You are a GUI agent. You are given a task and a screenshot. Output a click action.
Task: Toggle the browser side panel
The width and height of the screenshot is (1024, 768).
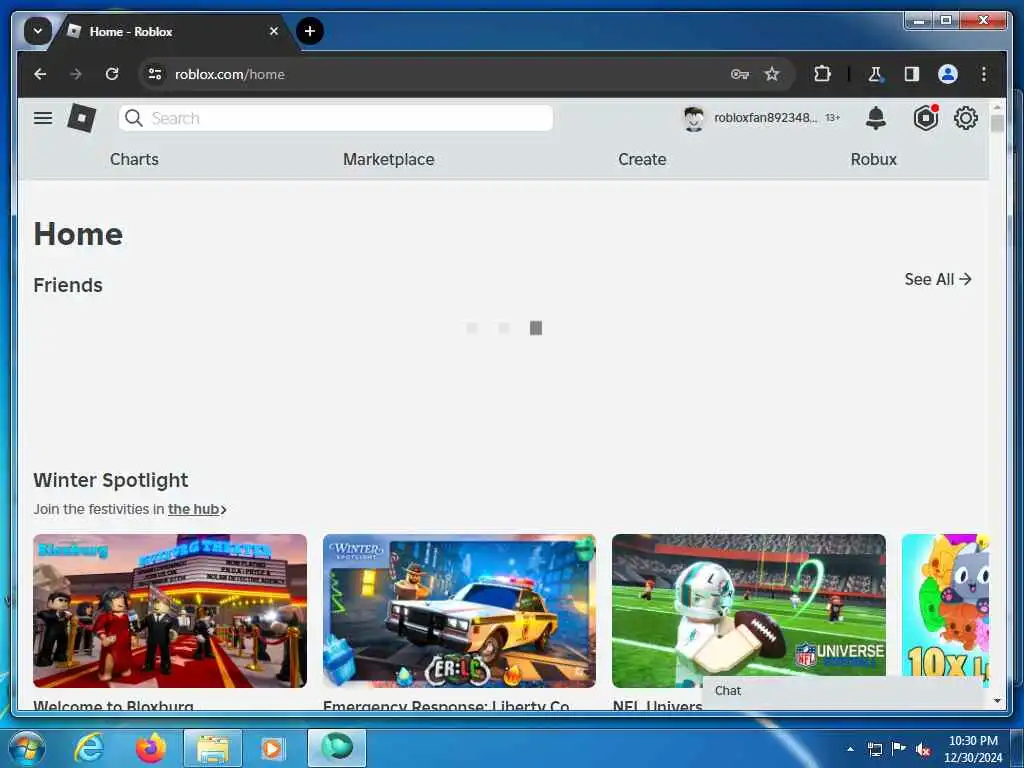coord(912,74)
